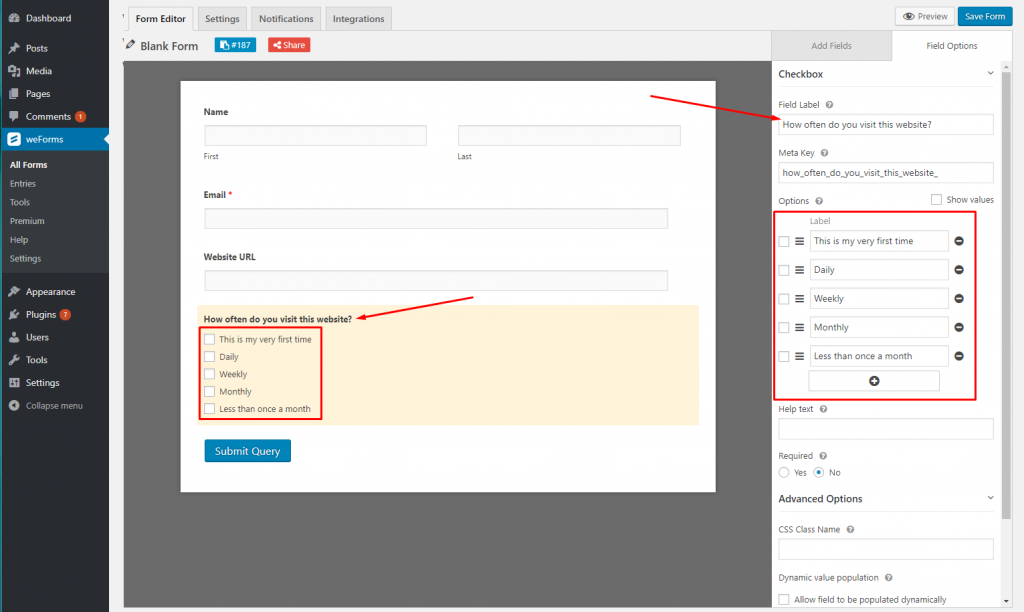Click the red Share button
This screenshot has width=1024, height=612.
coord(288,45)
